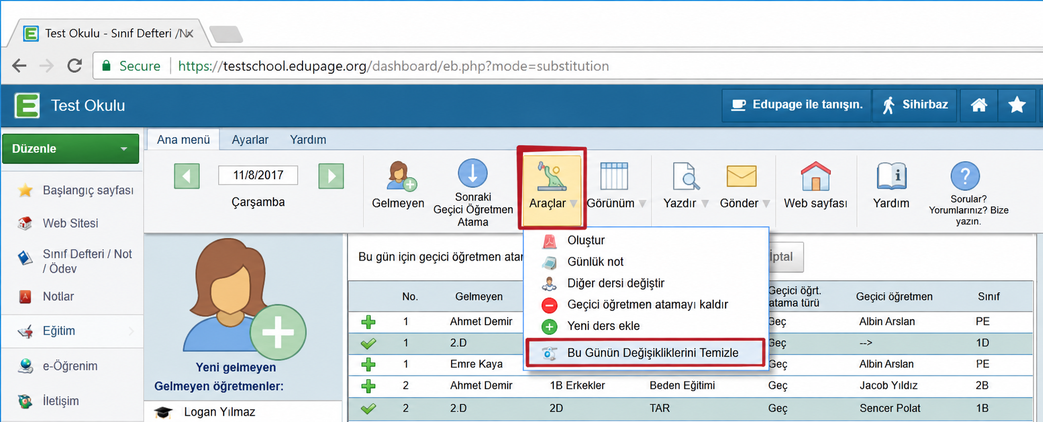Expand the Yazdır print dropdown
Viewport: 1043px width, 422px height.
click(x=705, y=204)
